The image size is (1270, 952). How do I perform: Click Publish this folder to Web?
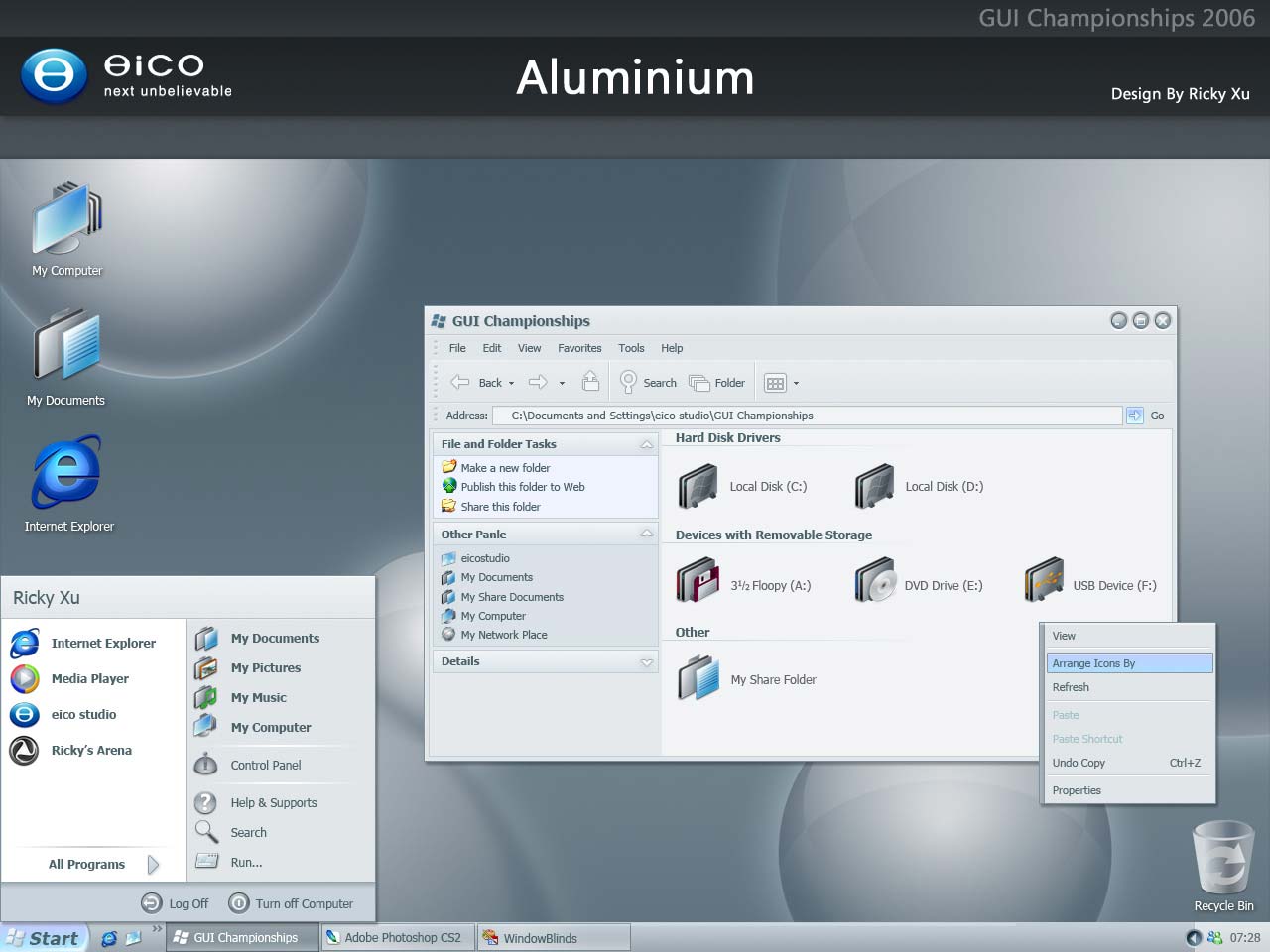click(514, 487)
